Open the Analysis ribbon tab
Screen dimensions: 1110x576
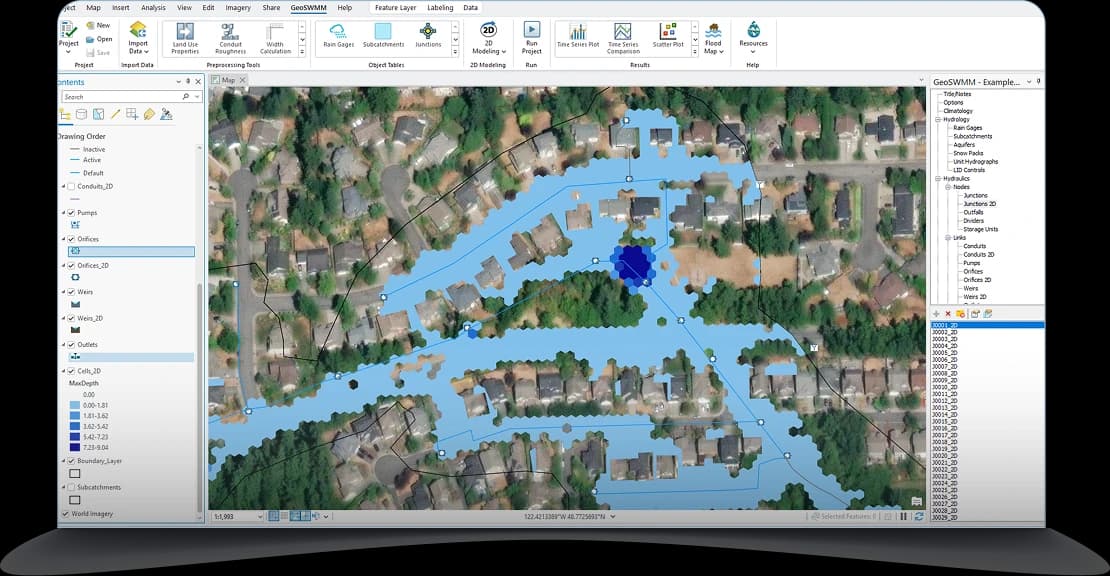(153, 8)
